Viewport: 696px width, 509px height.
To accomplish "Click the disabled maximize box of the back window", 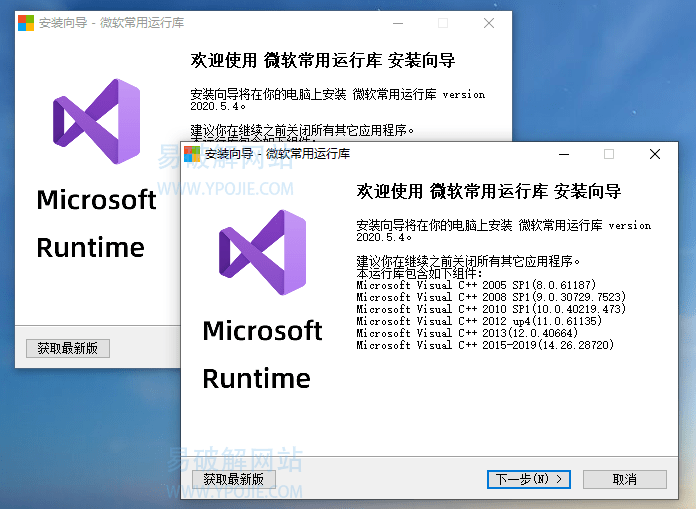I will 443,23.
